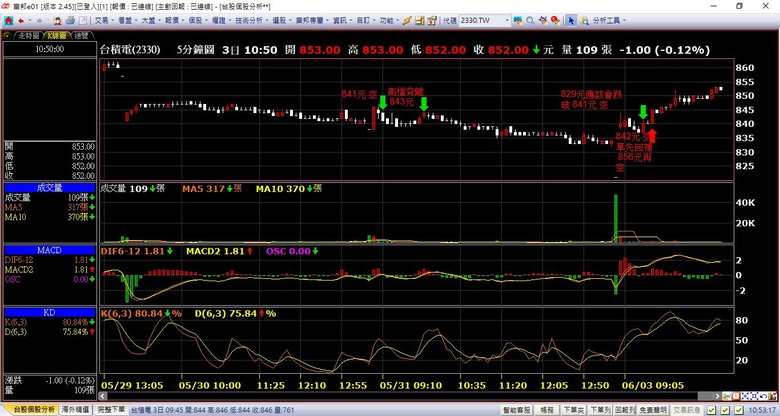Click the chart scrollbar thumb at the right end

coord(705,396)
